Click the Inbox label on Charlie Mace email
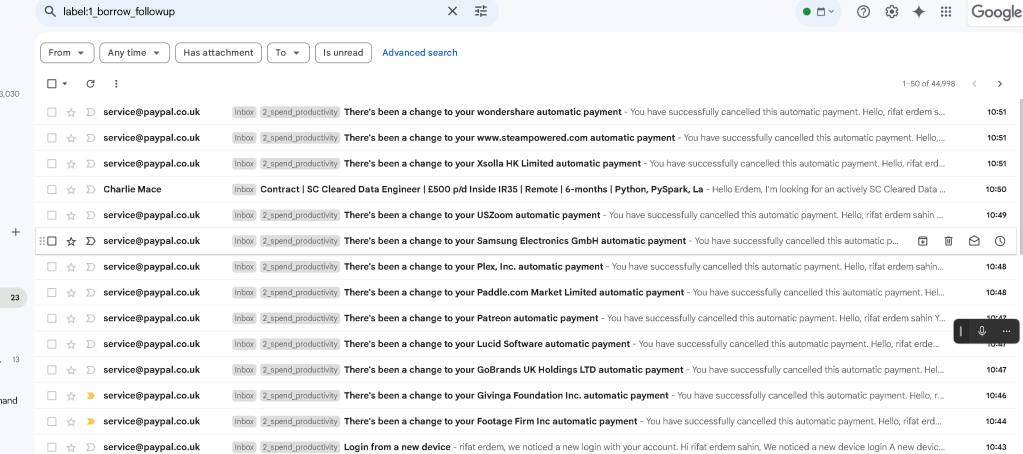1023x454 pixels. [x=244, y=189]
